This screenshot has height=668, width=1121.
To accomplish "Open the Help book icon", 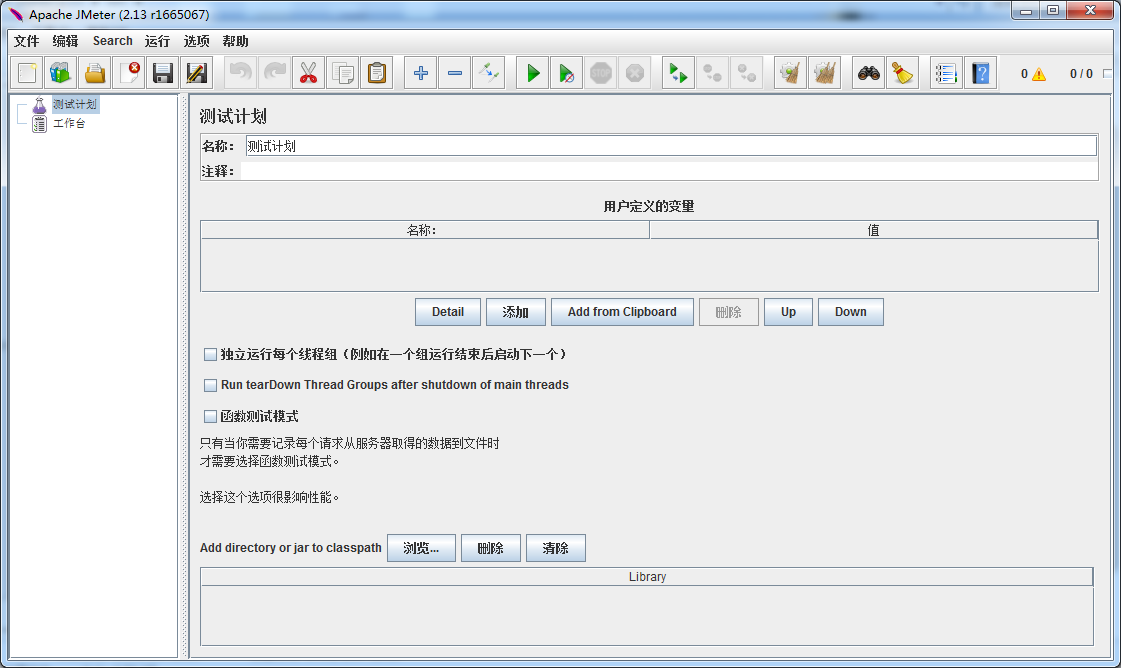I will [981, 73].
